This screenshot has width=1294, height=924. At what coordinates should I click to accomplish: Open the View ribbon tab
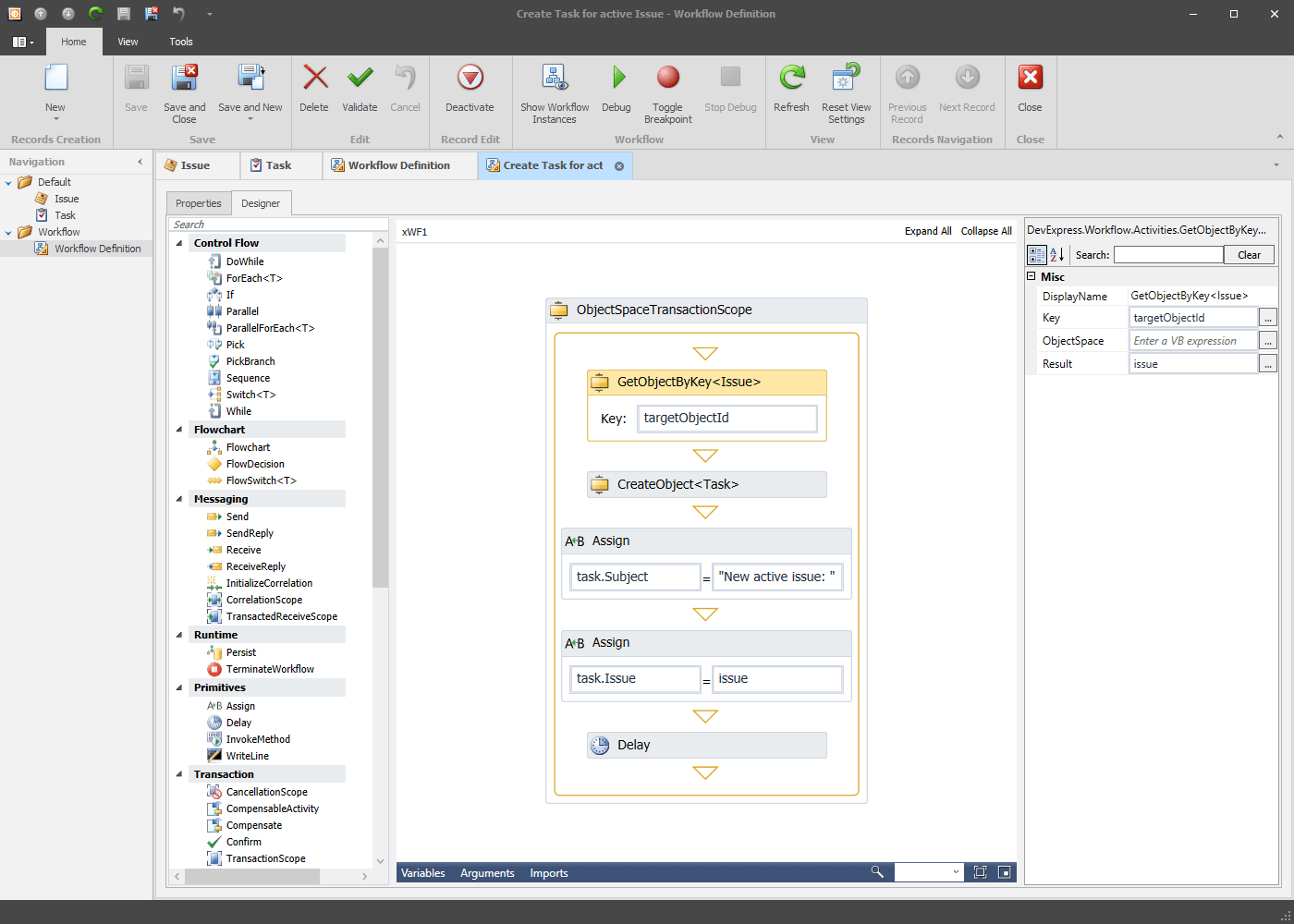click(x=128, y=42)
